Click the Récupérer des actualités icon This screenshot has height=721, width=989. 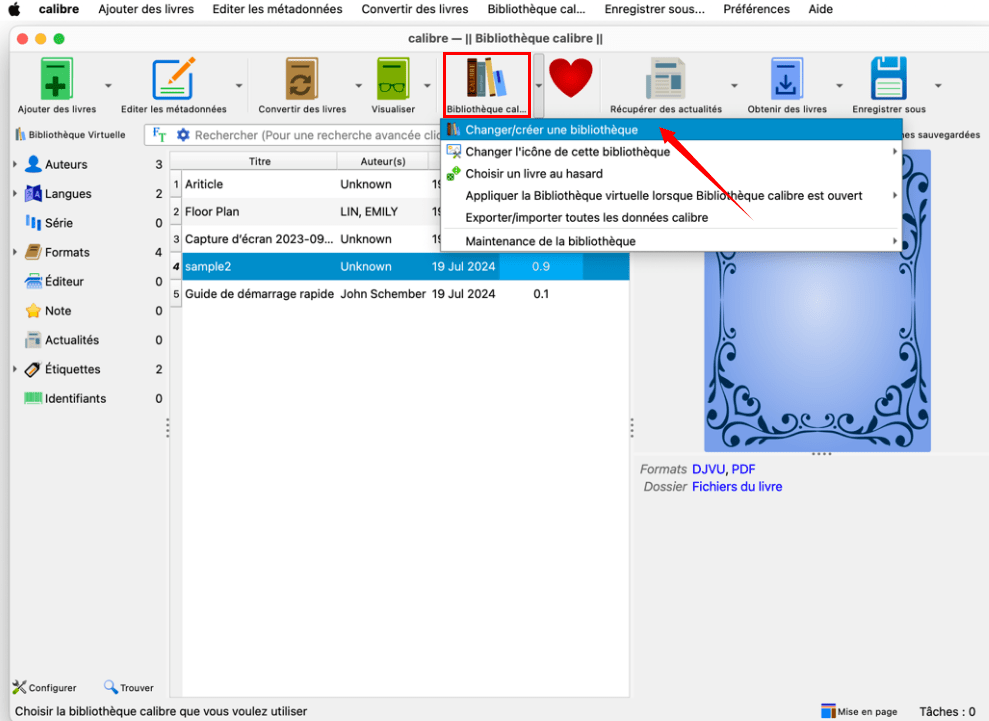pos(665,78)
